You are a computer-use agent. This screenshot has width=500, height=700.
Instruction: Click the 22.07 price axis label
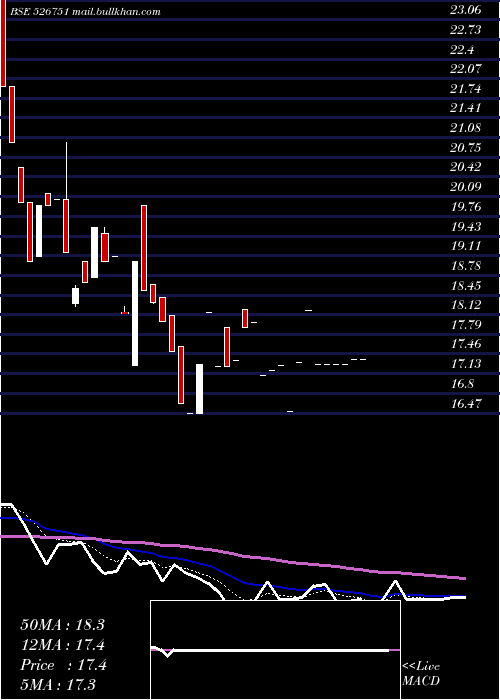[x=466, y=69]
